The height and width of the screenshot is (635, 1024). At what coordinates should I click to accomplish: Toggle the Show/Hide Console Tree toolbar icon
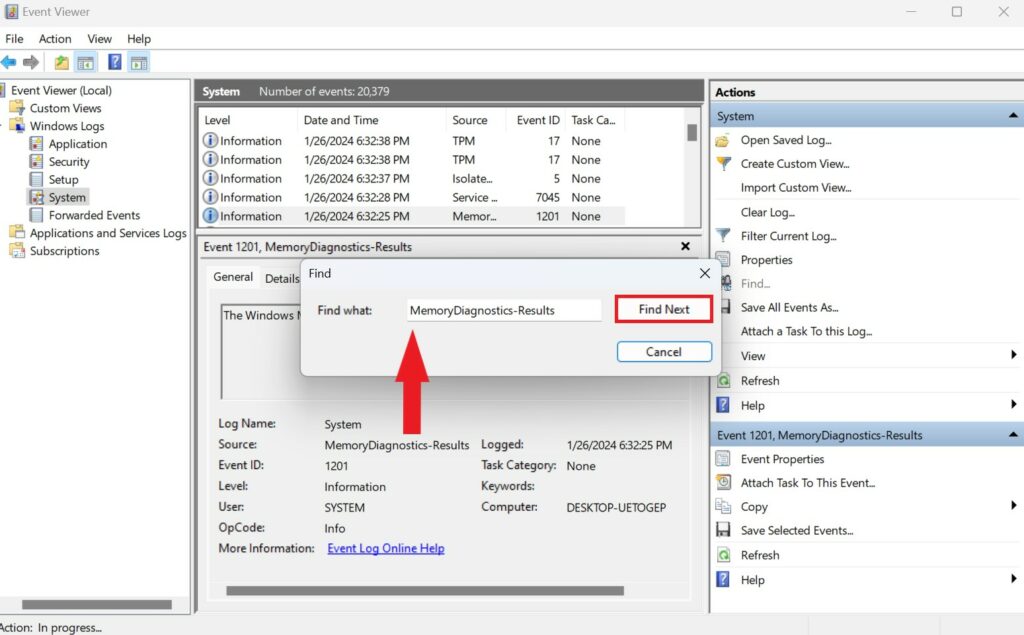[86, 61]
